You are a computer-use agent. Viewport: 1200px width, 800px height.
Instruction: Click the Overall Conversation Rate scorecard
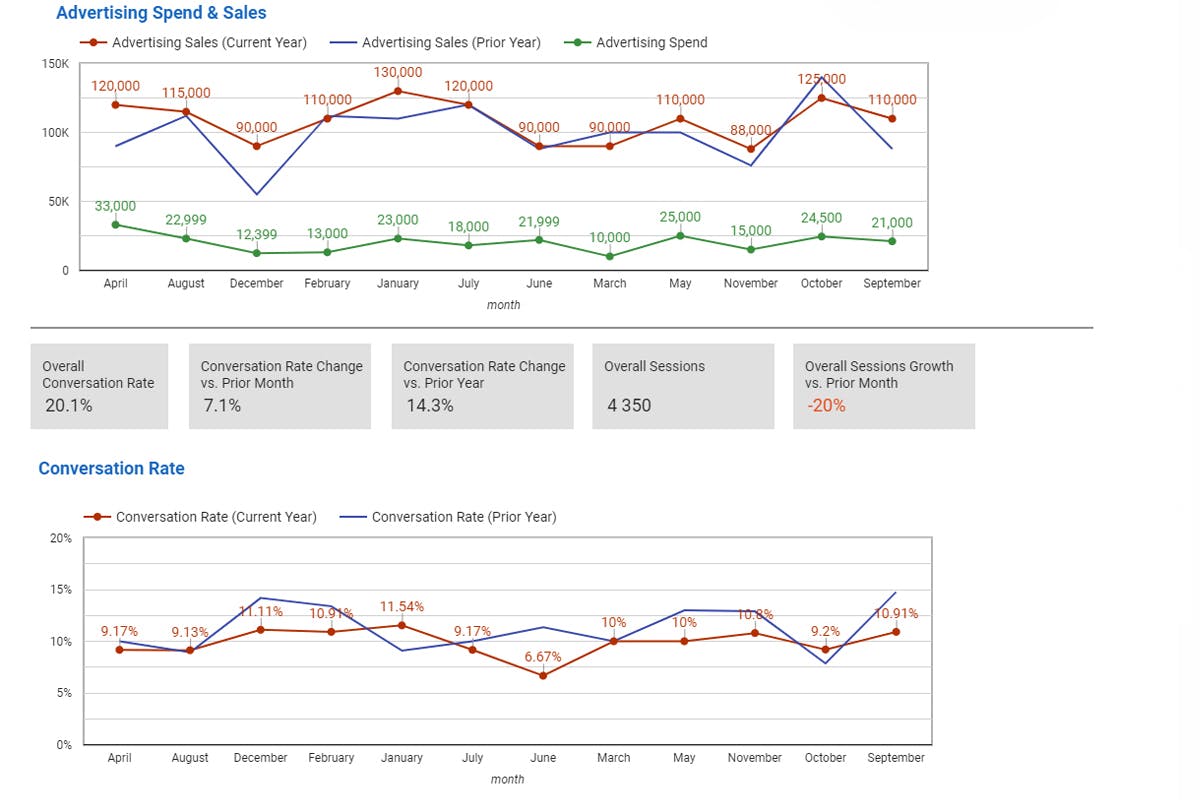100,386
